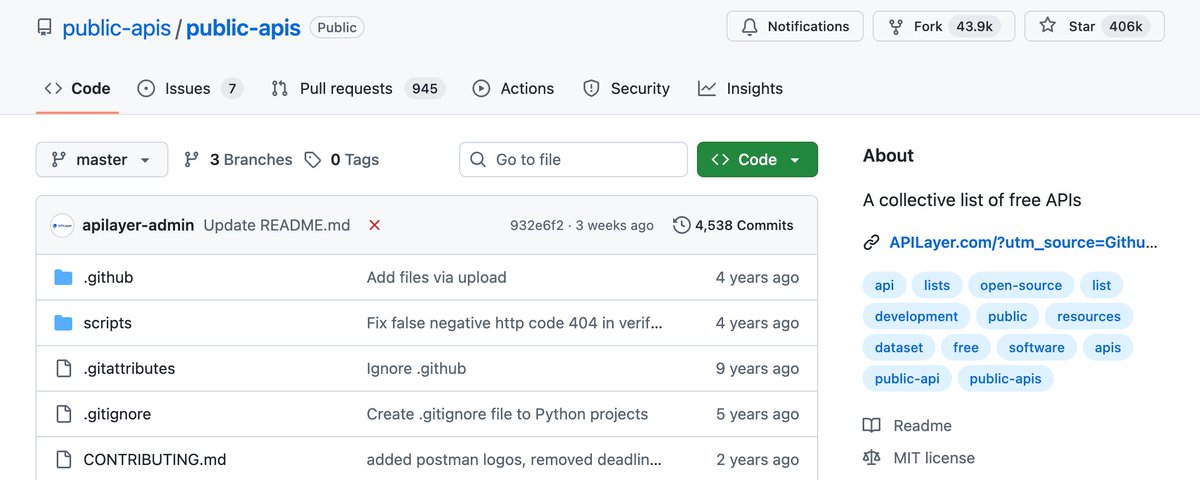1200x480 pixels.
Task: Click the Ignore .github commit message
Action: tap(416, 369)
